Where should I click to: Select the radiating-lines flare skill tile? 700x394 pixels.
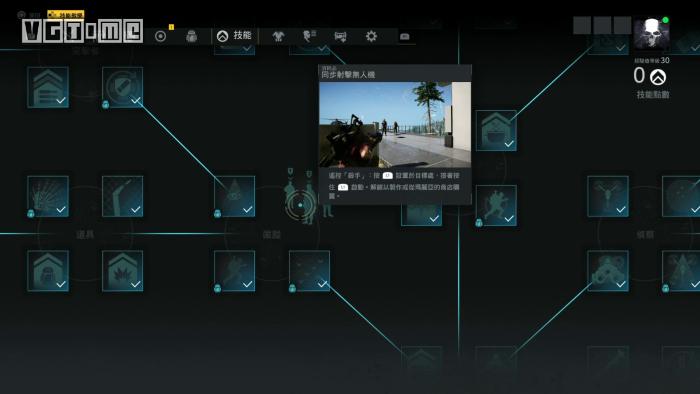coord(48,196)
